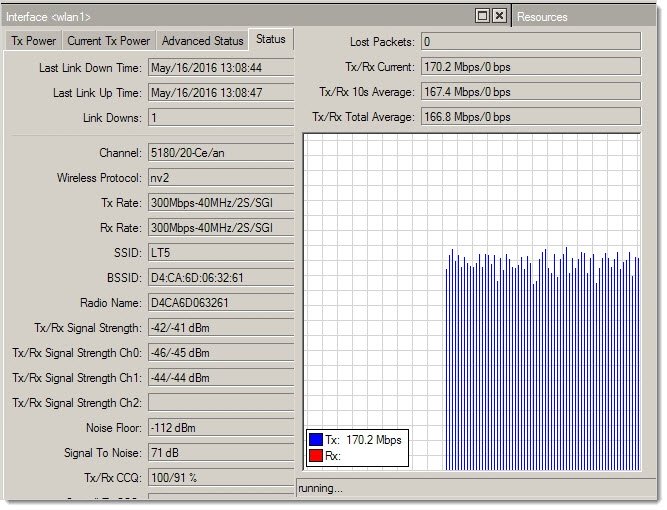Click the SSID field LT5
Screen dimensions: 667x510
221,253
